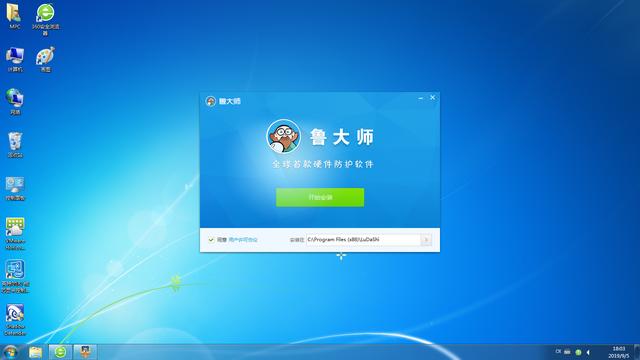Open the Windows Start menu orb
The image size is (640, 360).
tap(10, 352)
